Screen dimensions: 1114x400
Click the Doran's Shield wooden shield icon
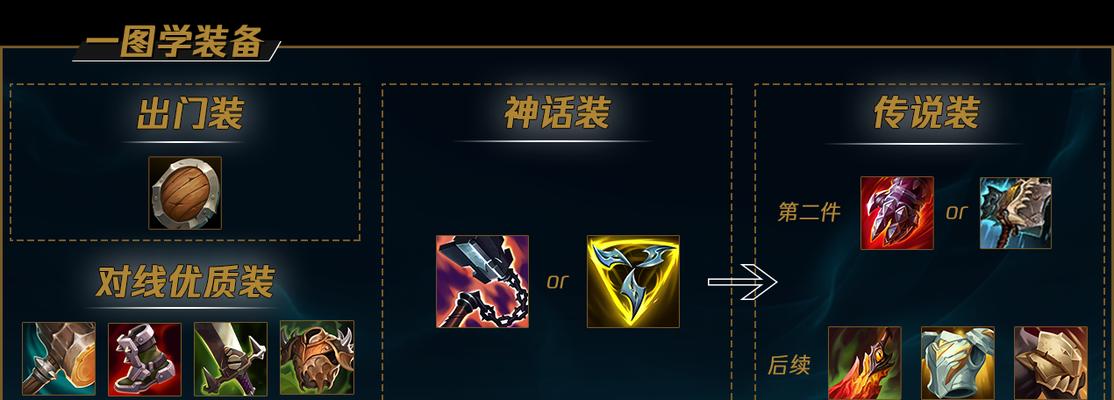(x=185, y=193)
